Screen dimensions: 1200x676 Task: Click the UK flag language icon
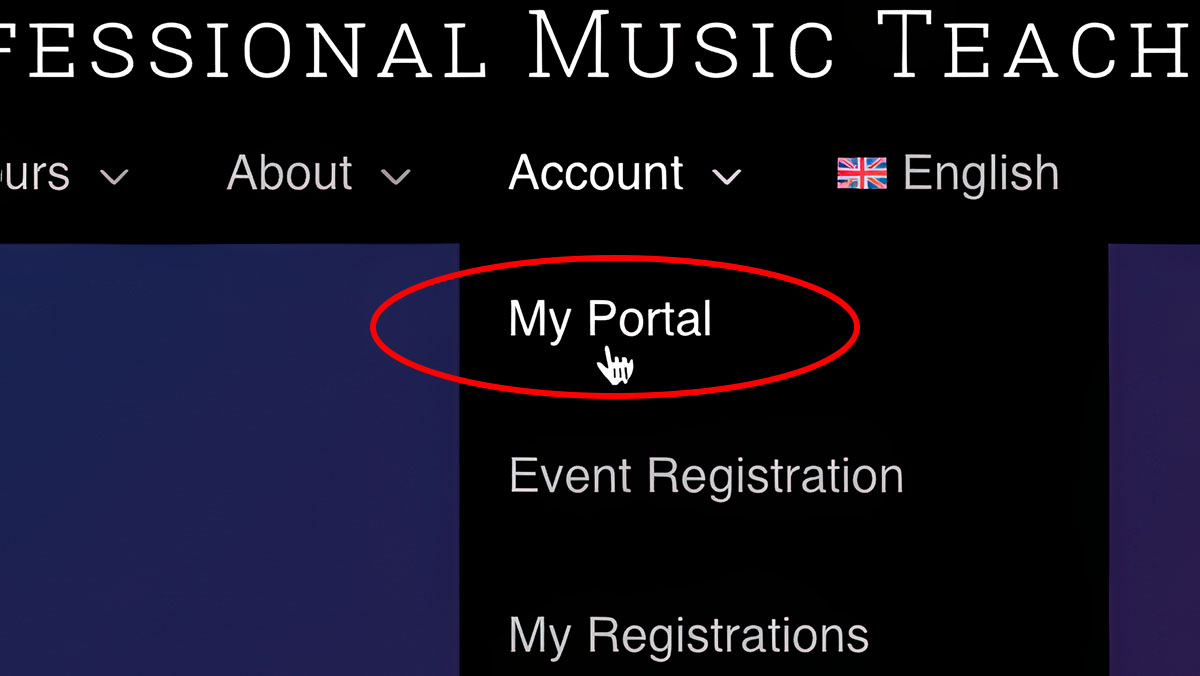click(861, 174)
